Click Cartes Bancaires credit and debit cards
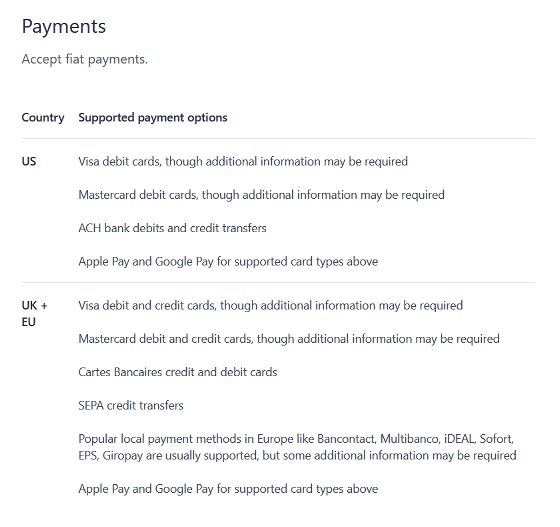 (178, 372)
